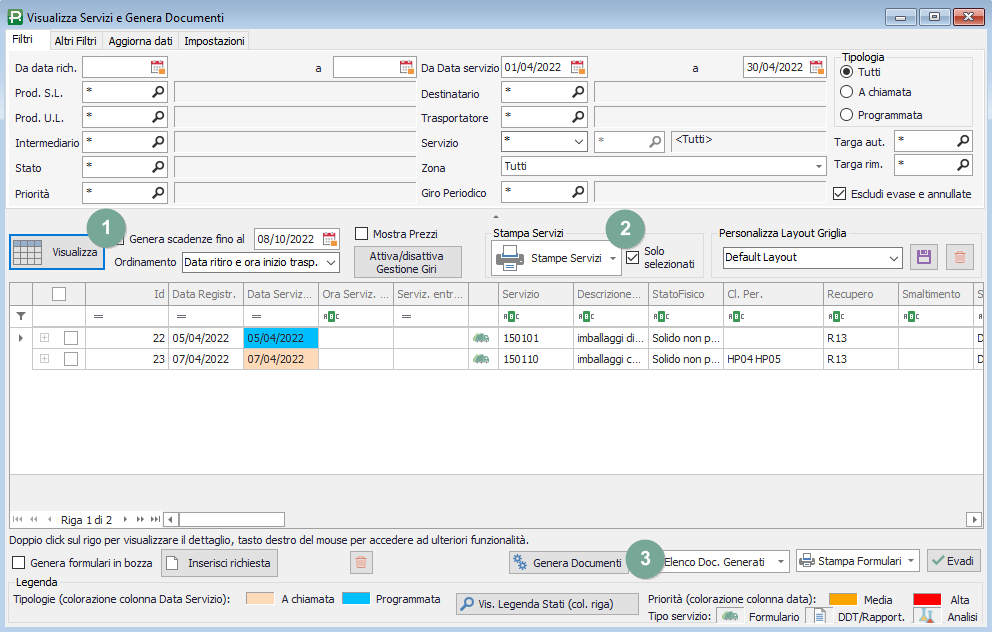Click the green truck icon in row 22
The image size is (992, 632).
[482, 338]
